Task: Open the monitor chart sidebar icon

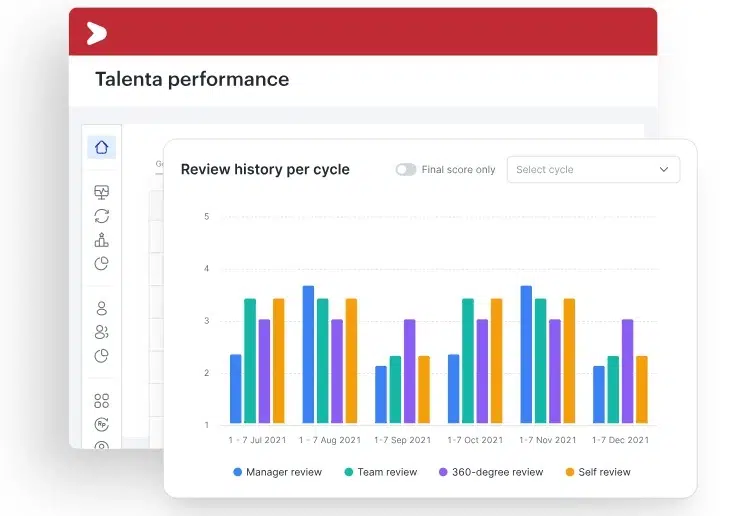Action: [101, 192]
